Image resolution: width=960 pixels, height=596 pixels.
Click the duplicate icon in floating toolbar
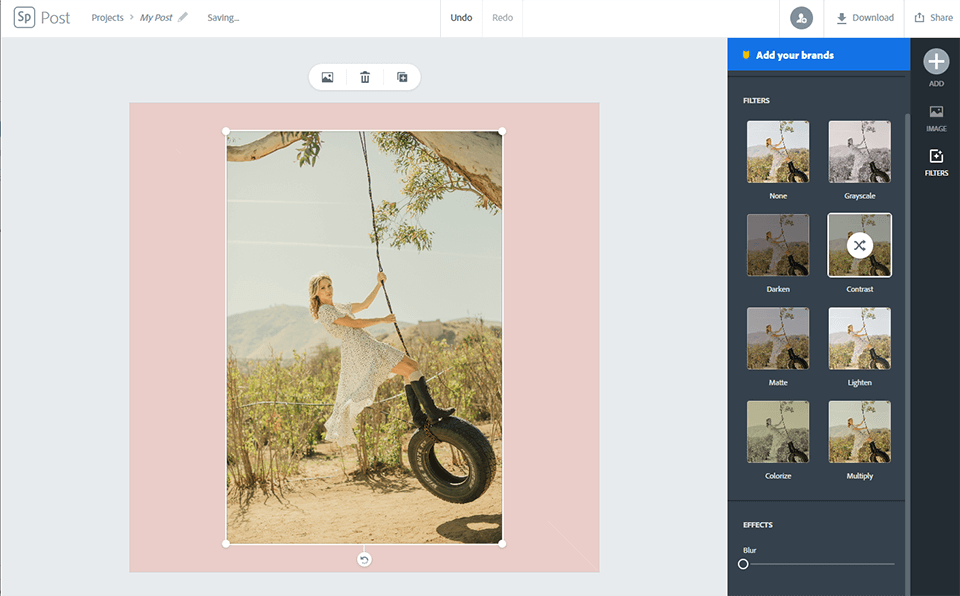(402, 77)
